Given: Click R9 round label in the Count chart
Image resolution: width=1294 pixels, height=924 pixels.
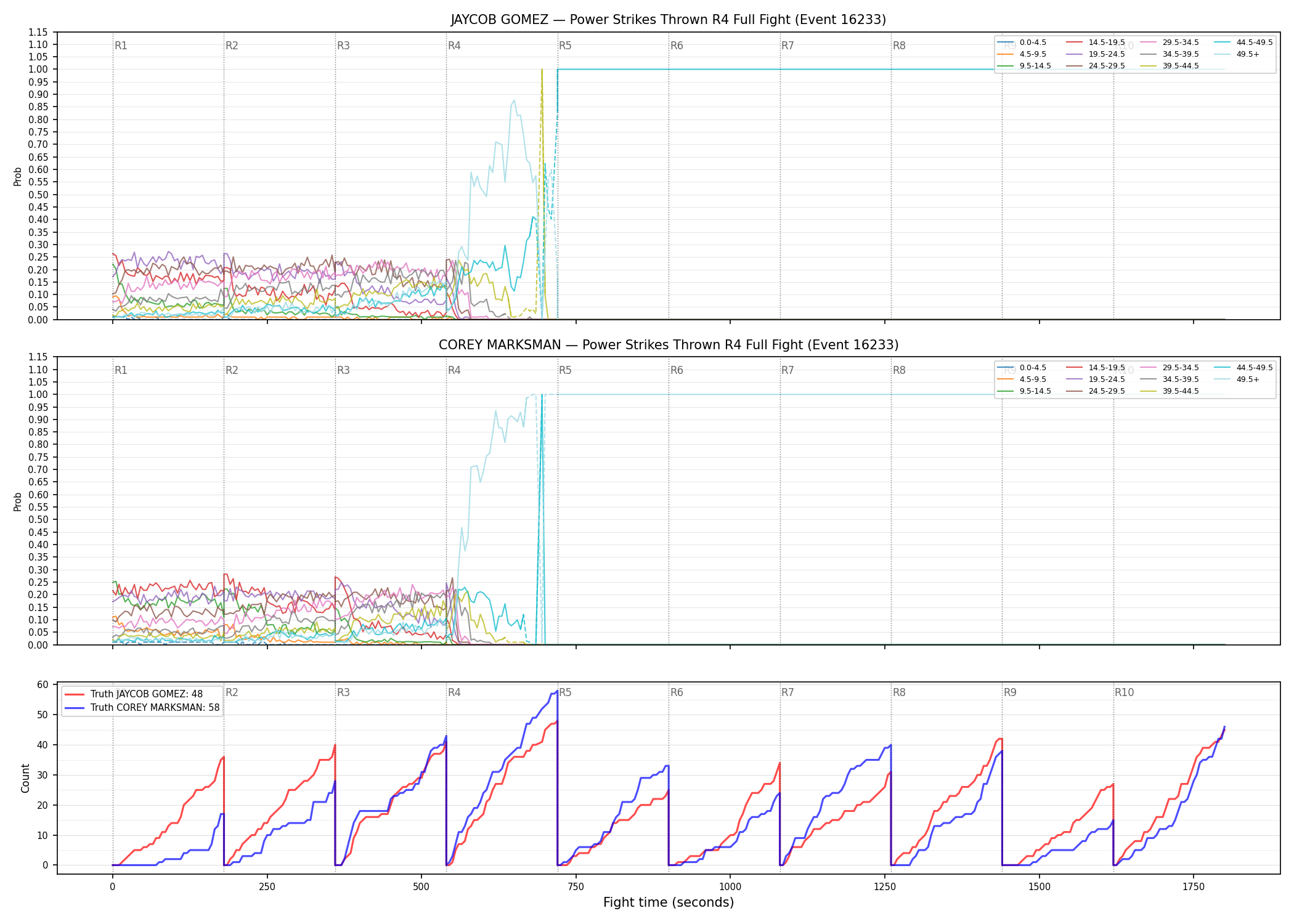Looking at the screenshot, I should click(1010, 692).
